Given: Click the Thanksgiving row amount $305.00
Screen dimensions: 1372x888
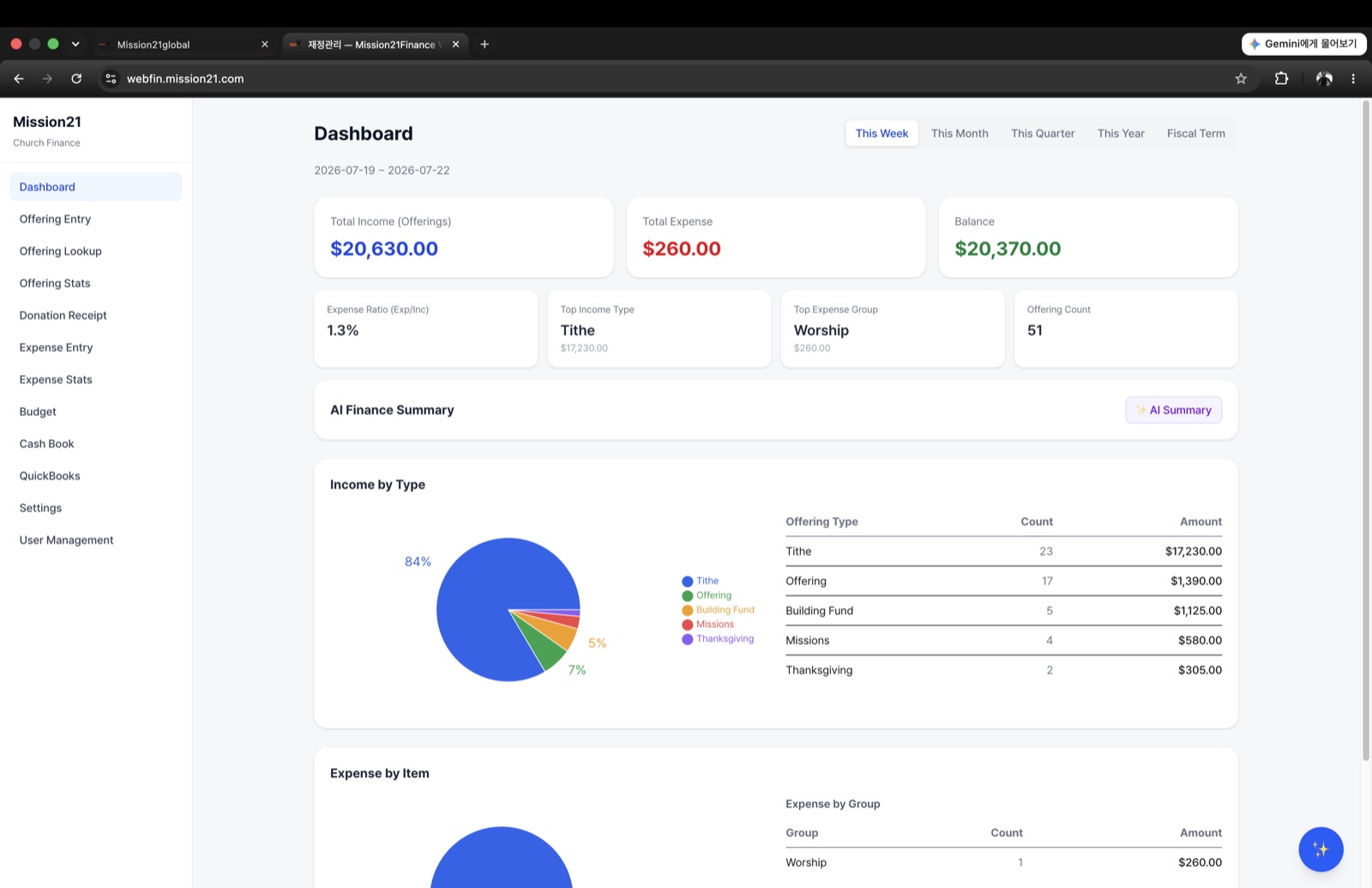Looking at the screenshot, I should [1200, 670].
